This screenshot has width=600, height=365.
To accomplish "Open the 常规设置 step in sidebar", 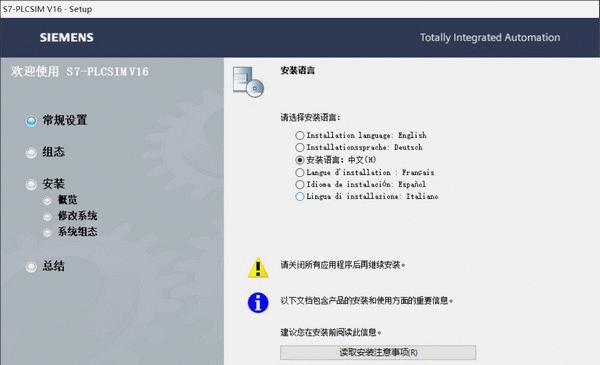I will click(65, 120).
